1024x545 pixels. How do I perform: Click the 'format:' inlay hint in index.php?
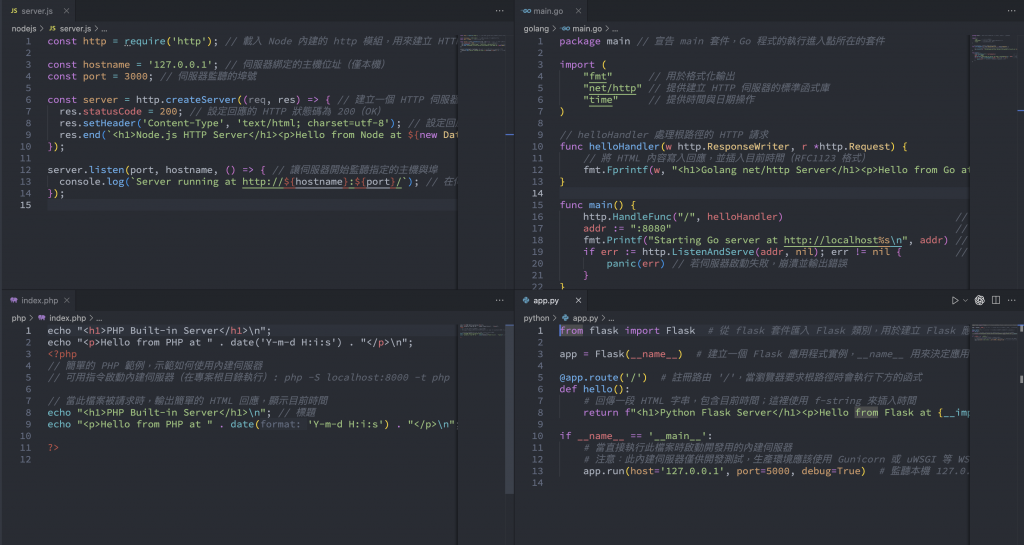(x=281, y=424)
